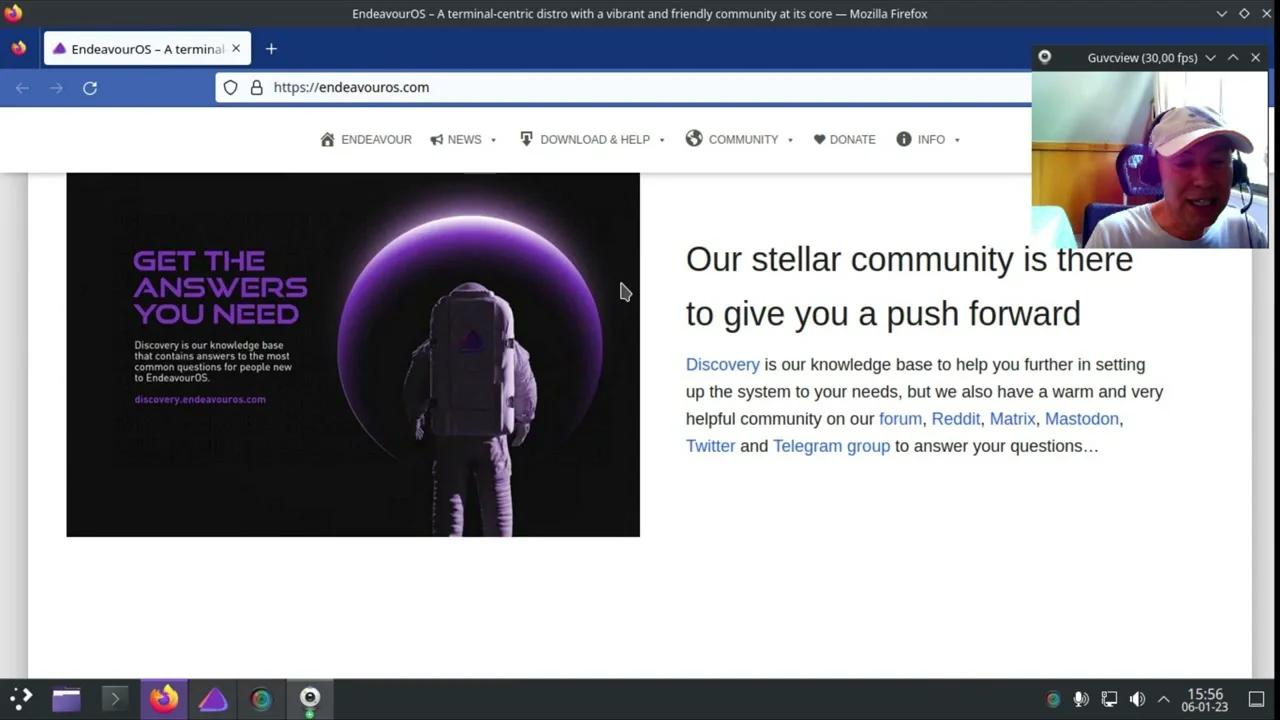Viewport: 1280px width, 720px height.
Task: Open the Mastodon link
Action: pos(1082,419)
